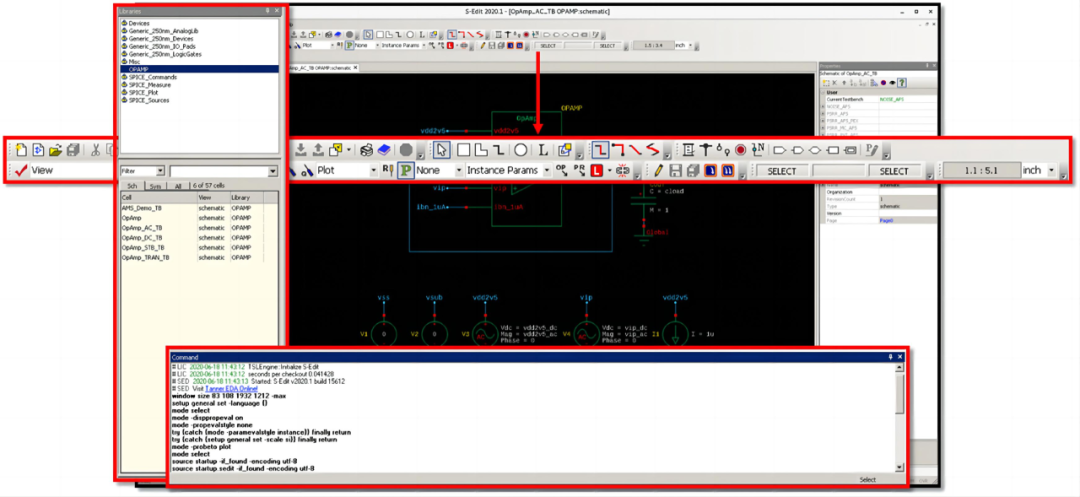The image size is (1080, 497).
Task: Pick the Polygon drawing tool
Action: tap(481, 149)
